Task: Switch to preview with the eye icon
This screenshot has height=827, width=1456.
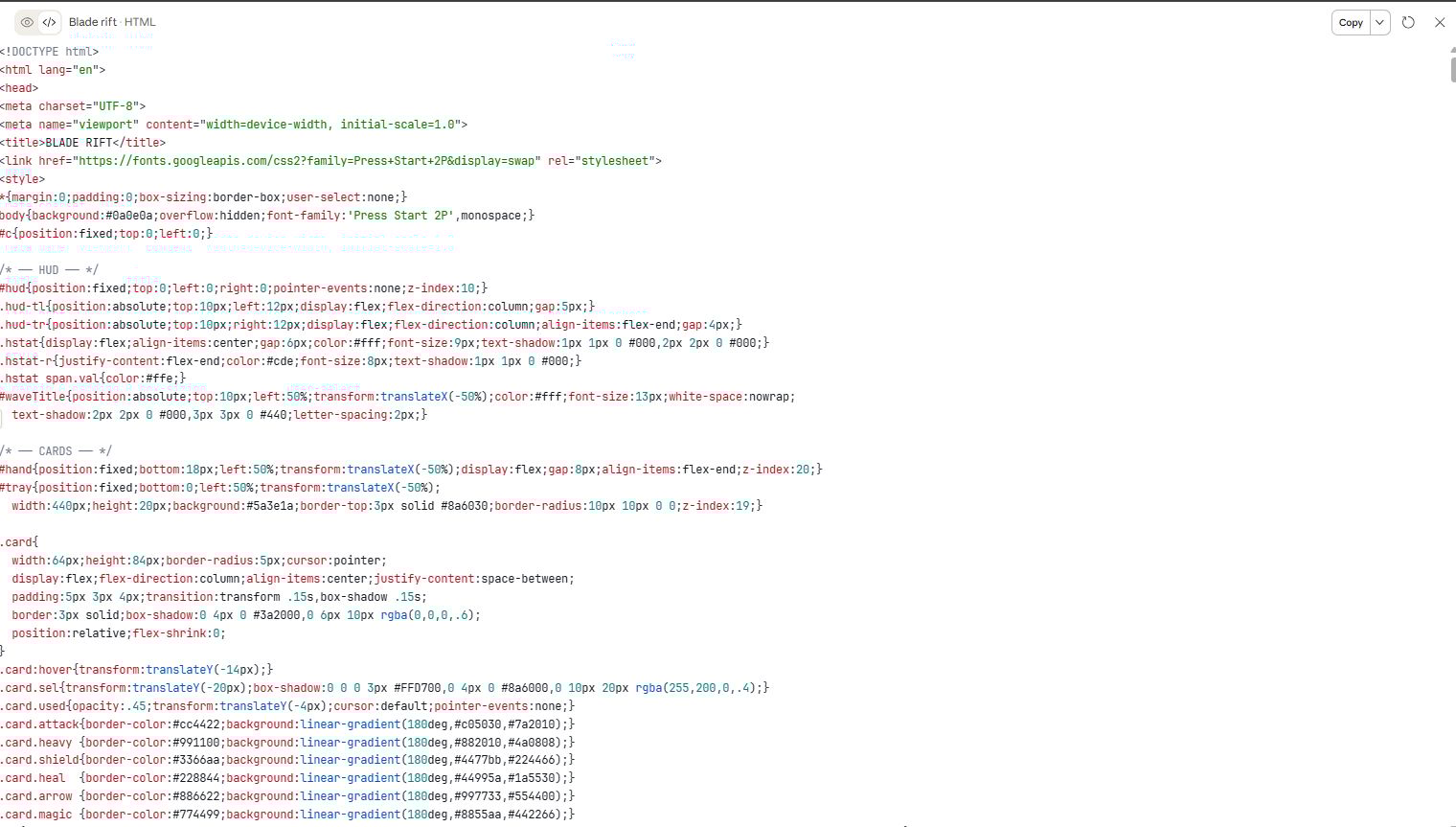Action: pyautogui.click(x=27, y=21)
